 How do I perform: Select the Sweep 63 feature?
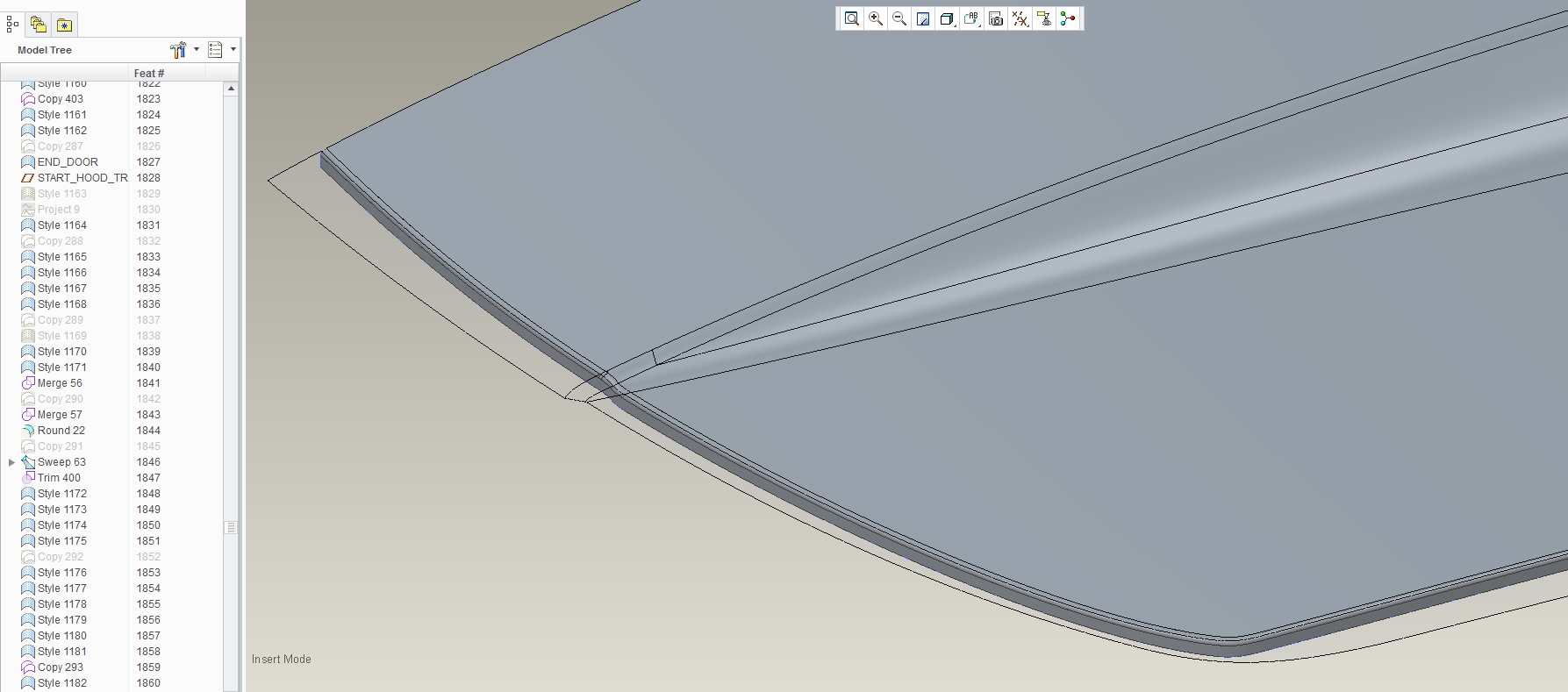pos(61,462)
